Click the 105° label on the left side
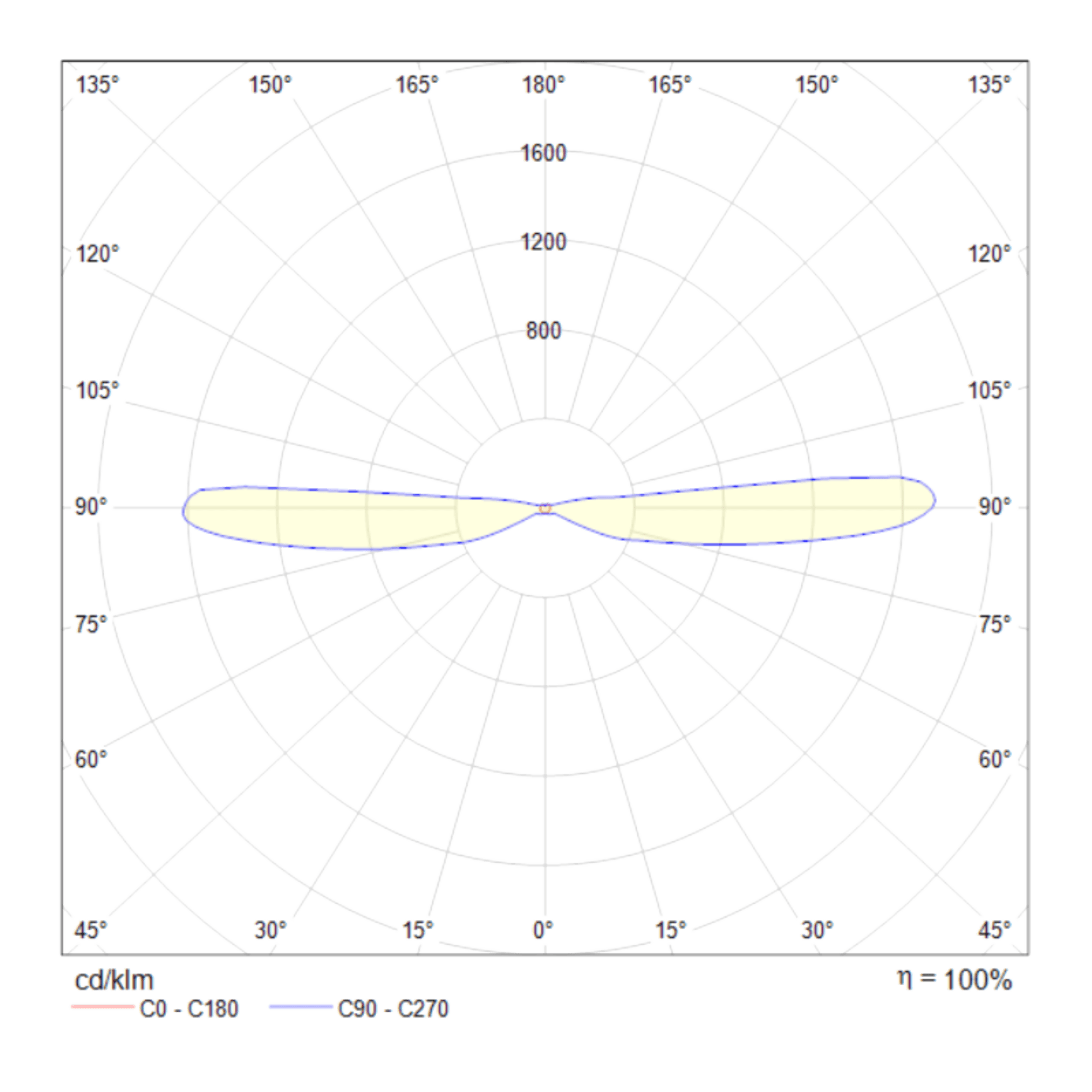 pyautogui.click(x=97, y=390)
